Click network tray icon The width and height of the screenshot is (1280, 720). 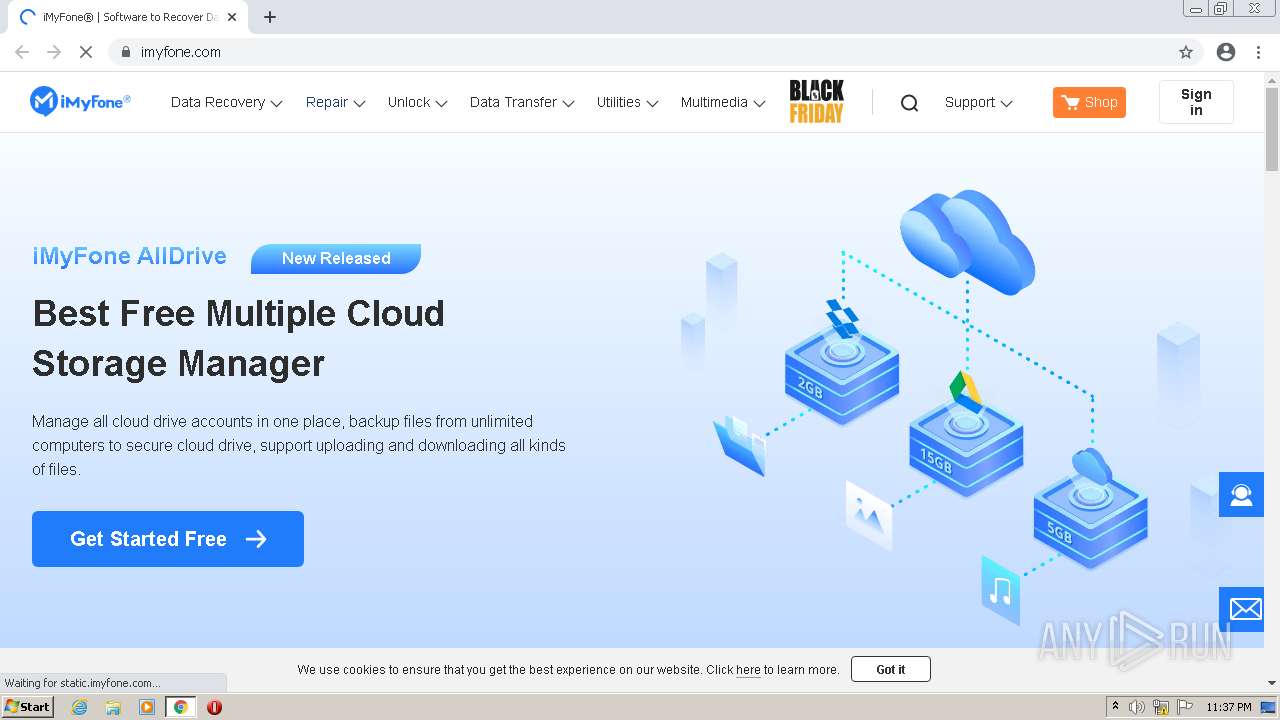(x=1161, y=707)
